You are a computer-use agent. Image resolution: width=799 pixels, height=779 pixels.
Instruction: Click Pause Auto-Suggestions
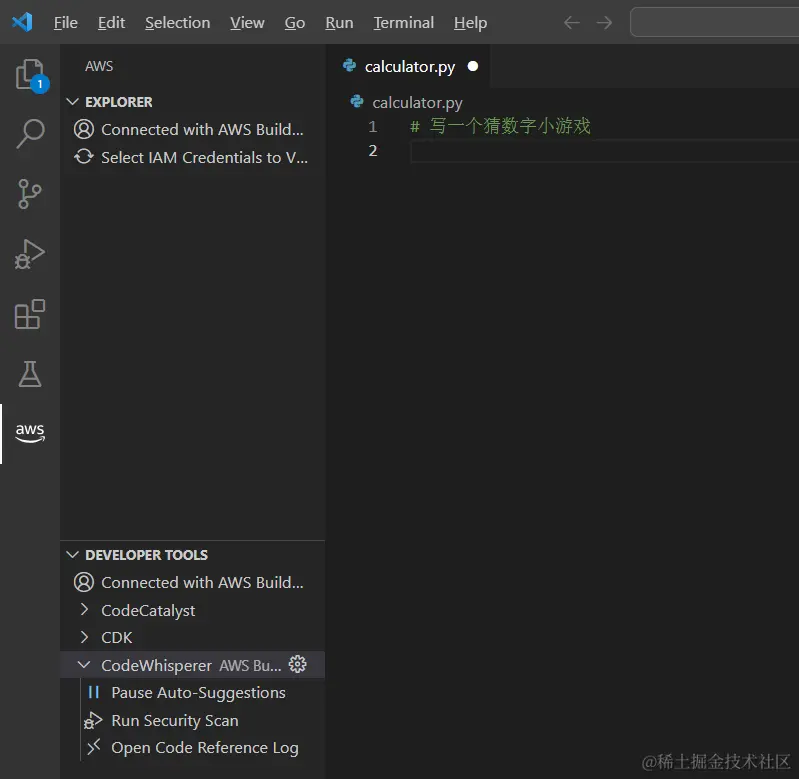(x=199, y=693)
